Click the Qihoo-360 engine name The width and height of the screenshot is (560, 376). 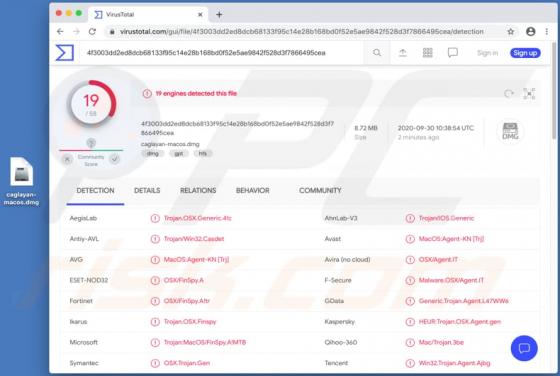click(x=341, y=342)
